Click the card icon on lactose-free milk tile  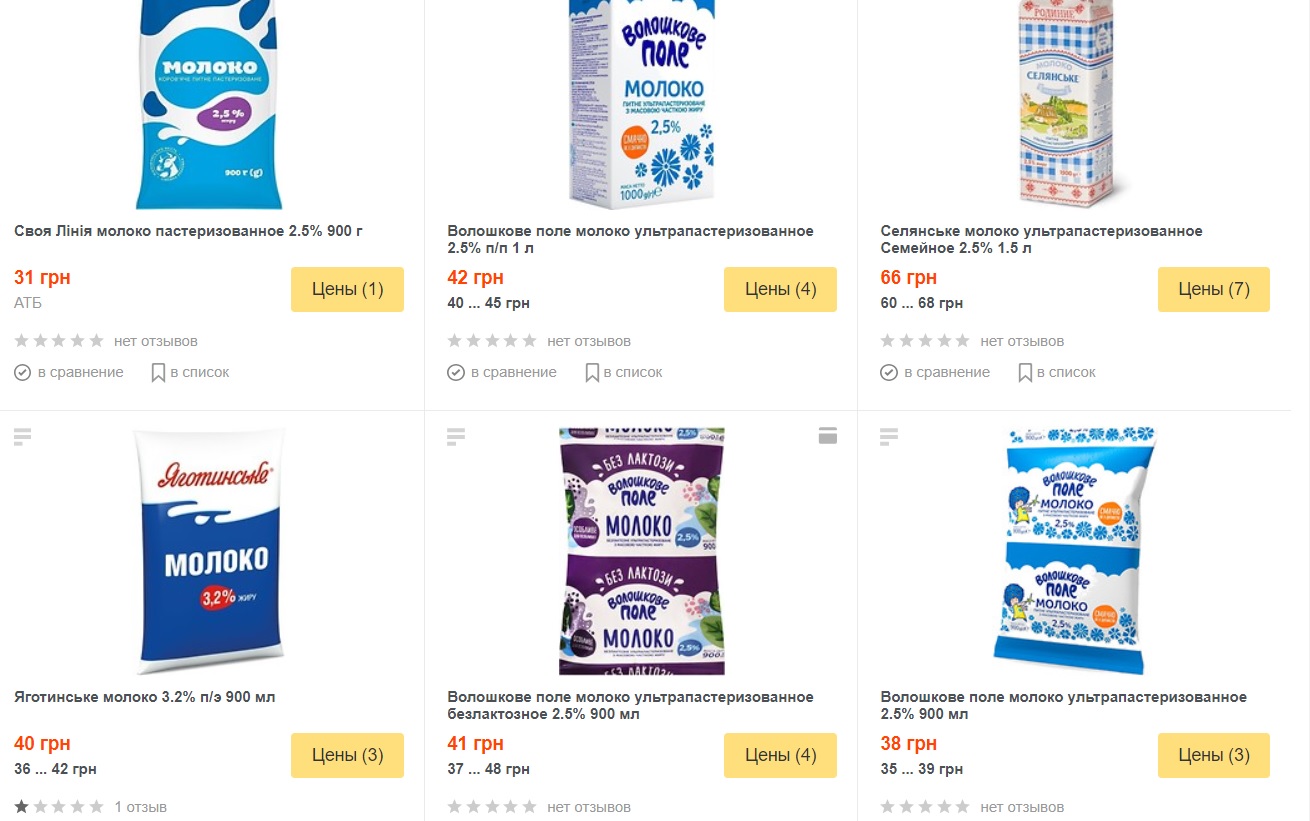coord(827,435)
